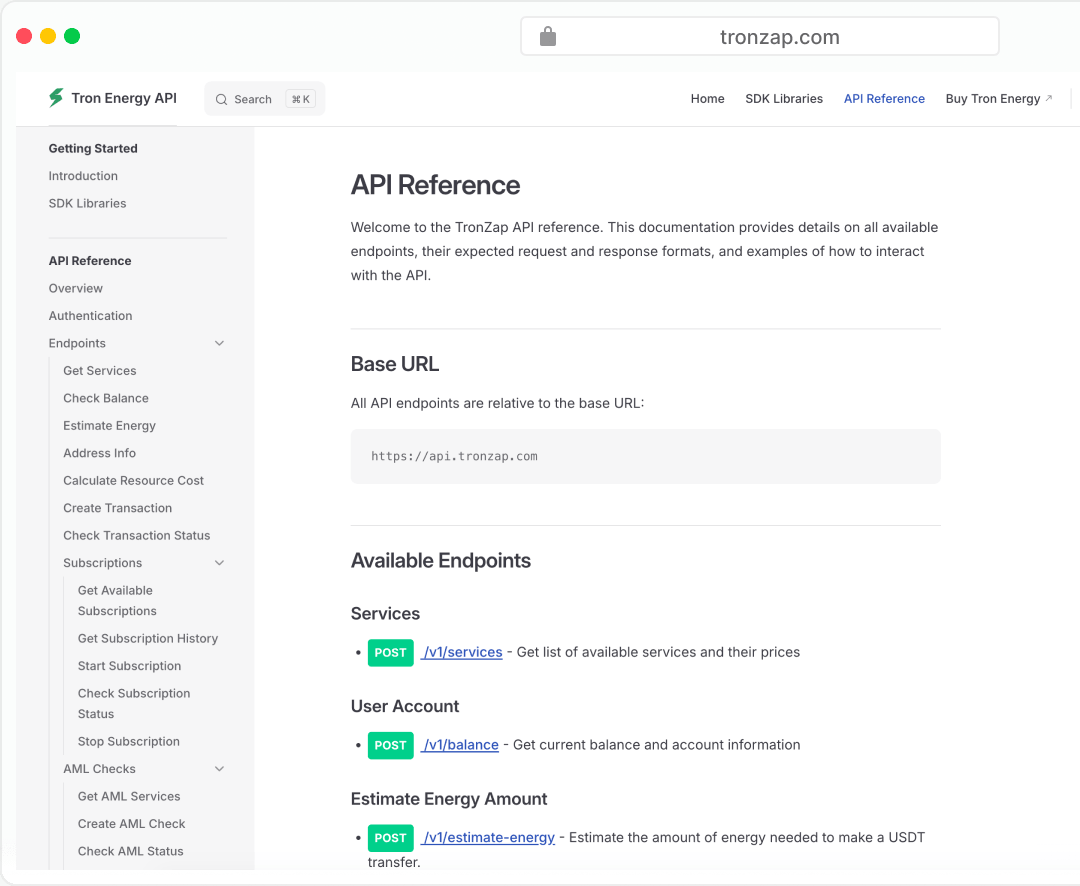Click the https://api.tronzap.com code block

click(x=645, y=456)
